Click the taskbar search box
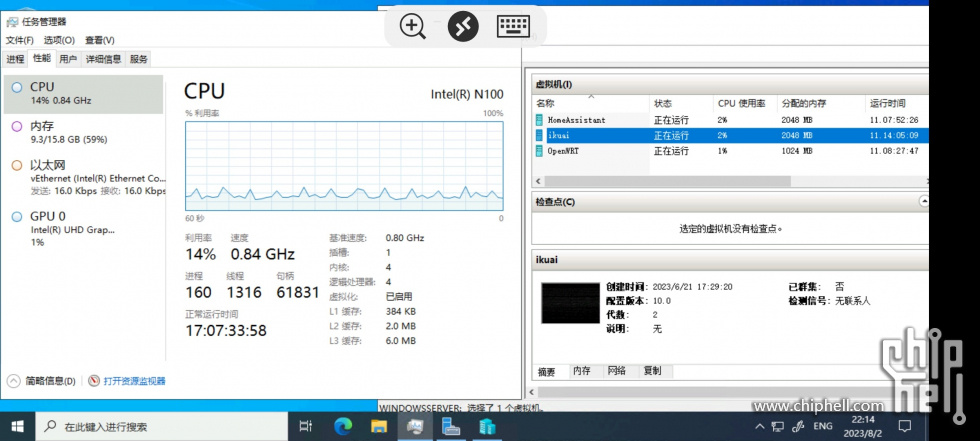Image resolution: width=980 pixels, height=441 pixels. (162, 427)
